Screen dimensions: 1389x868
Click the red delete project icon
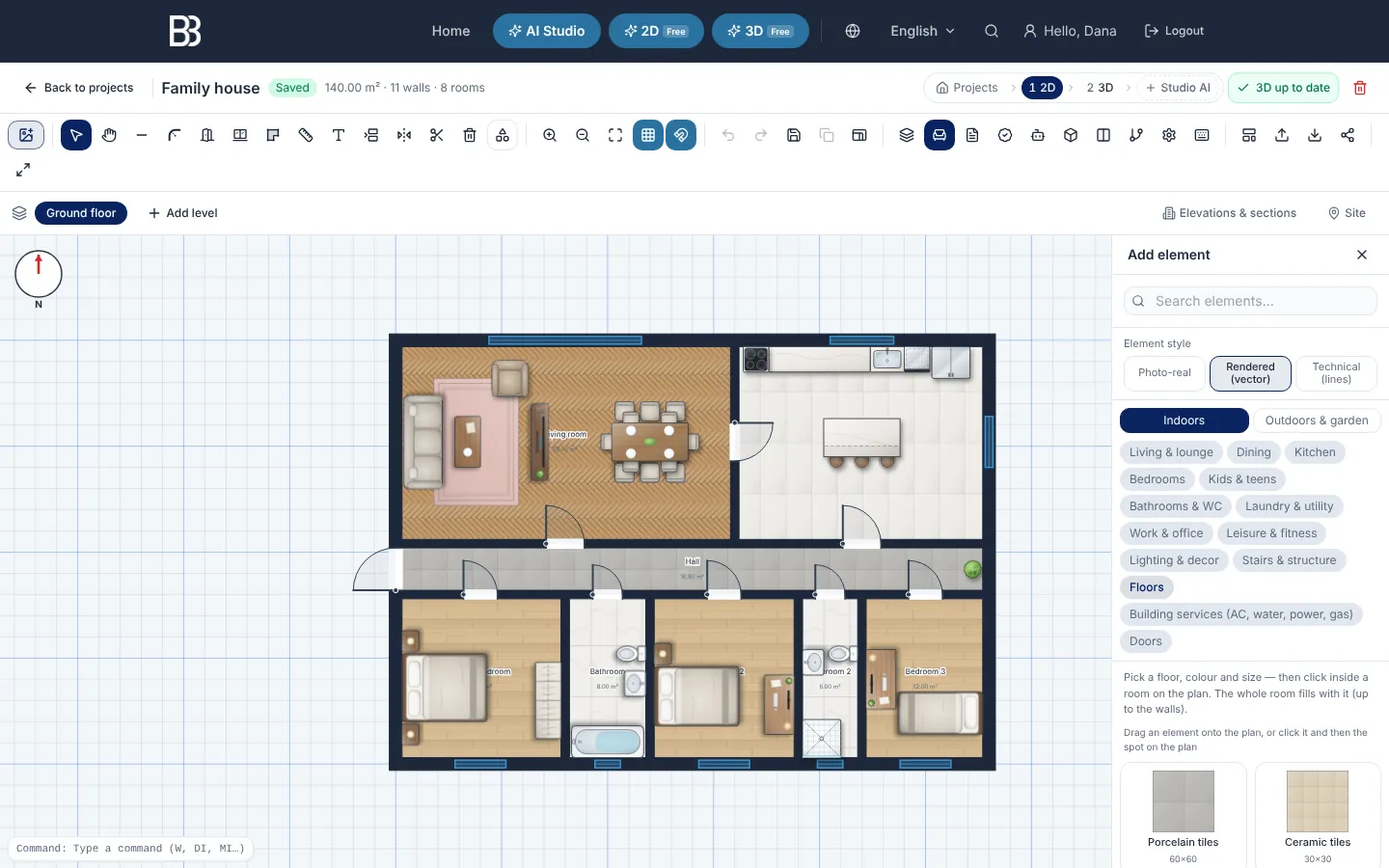[x=1360, y=88]
